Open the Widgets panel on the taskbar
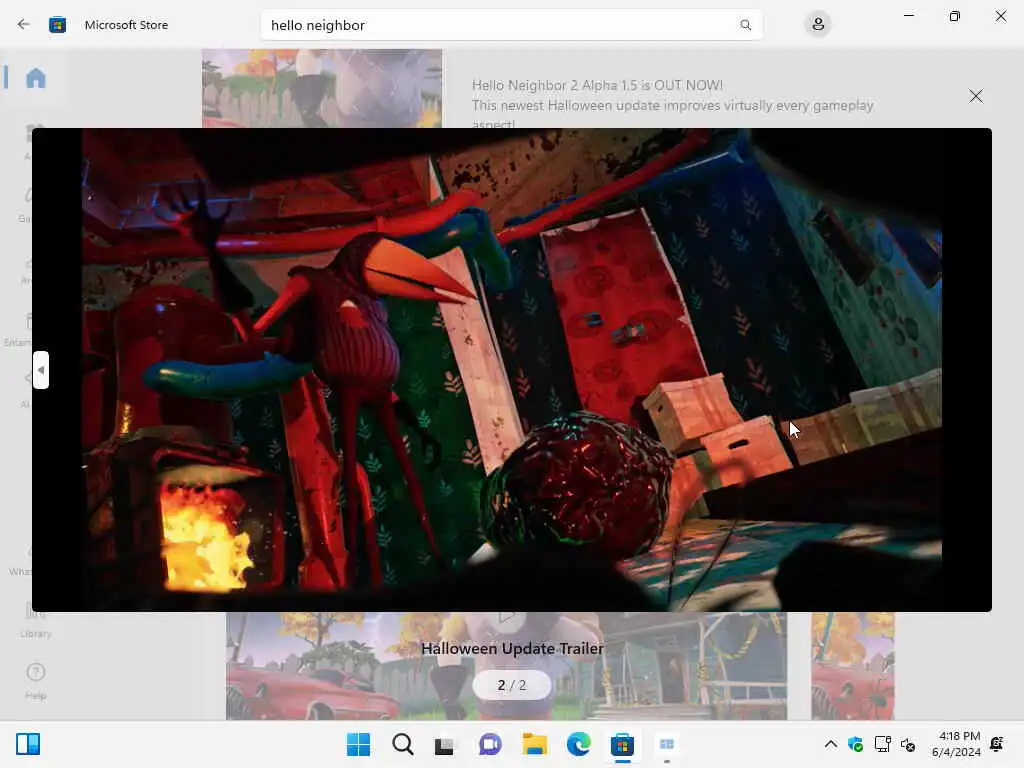This screenshot has width=1024, height=768. (28, 744)
